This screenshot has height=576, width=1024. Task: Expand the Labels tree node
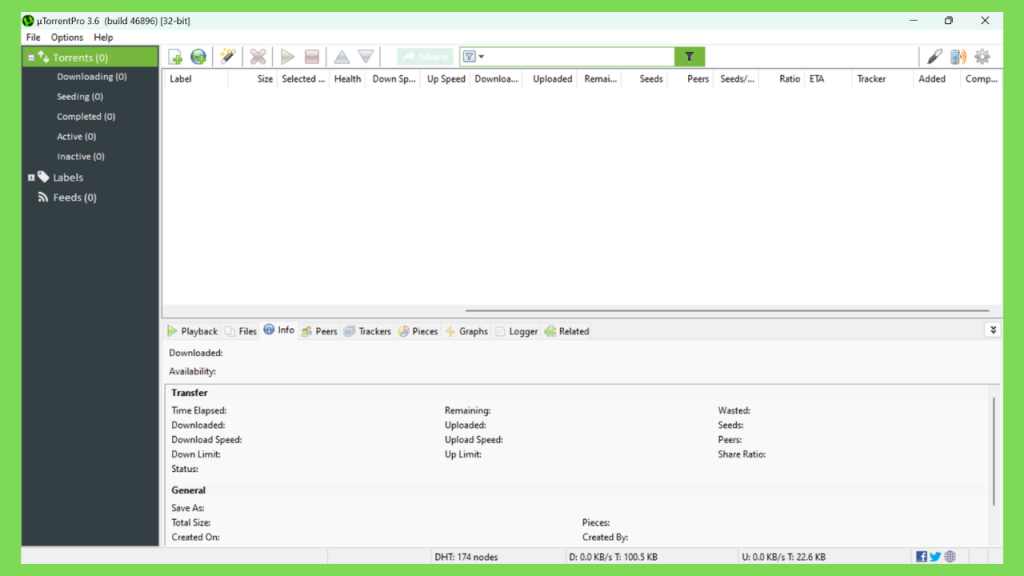pyautogui.click(x=31, y=178)
